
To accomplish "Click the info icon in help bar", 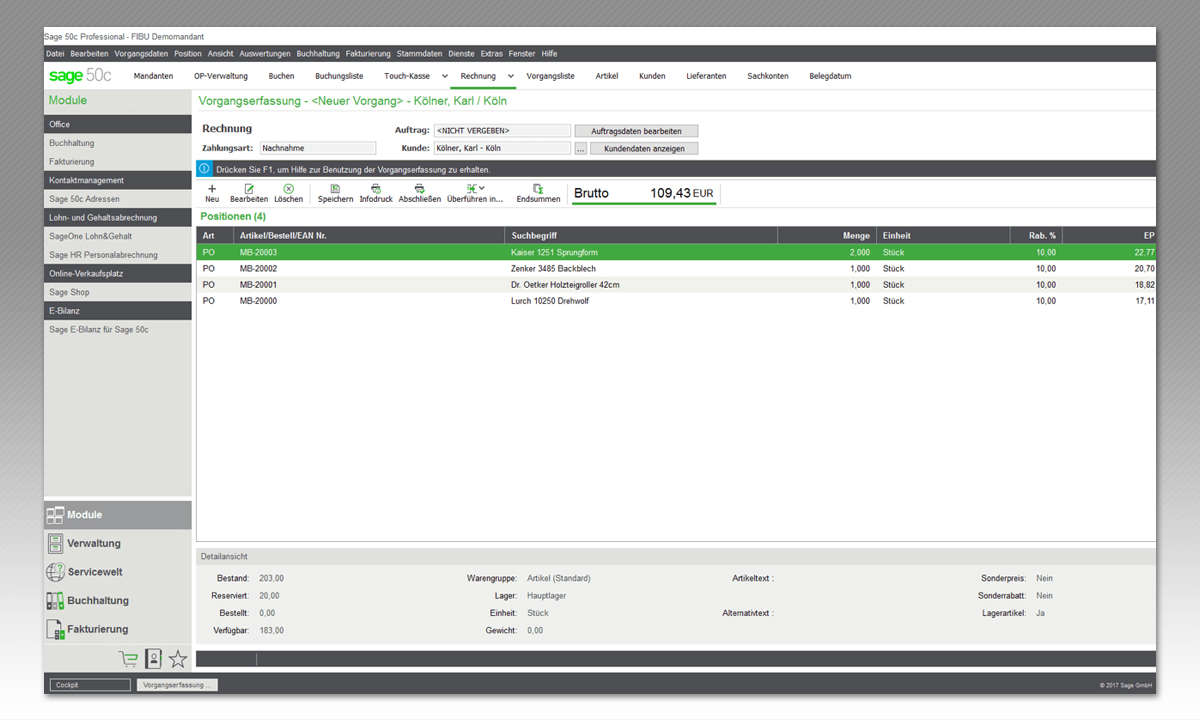I will tap(204, 169).
